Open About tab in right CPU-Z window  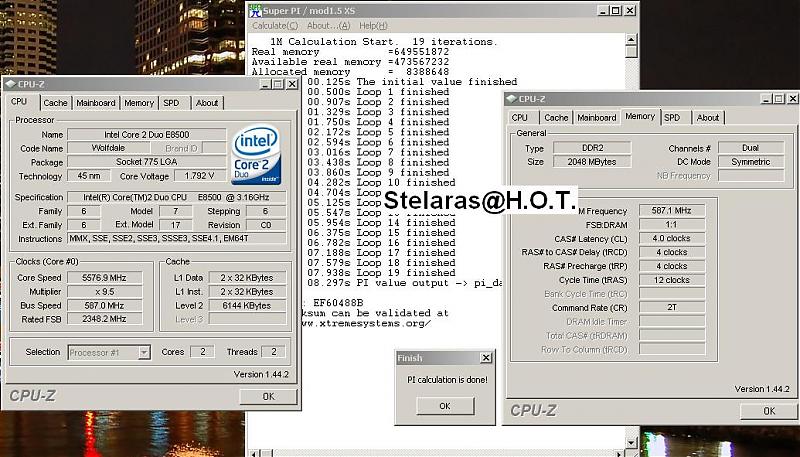708,118
